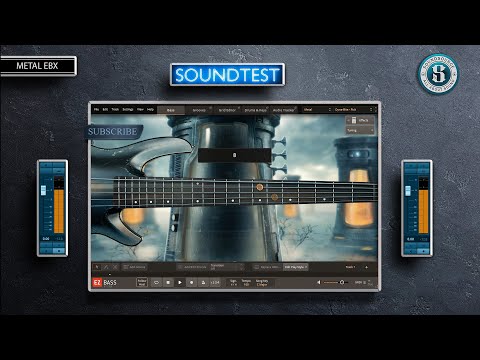
Task: Open the Settings menu
Action: click(128, 109)
